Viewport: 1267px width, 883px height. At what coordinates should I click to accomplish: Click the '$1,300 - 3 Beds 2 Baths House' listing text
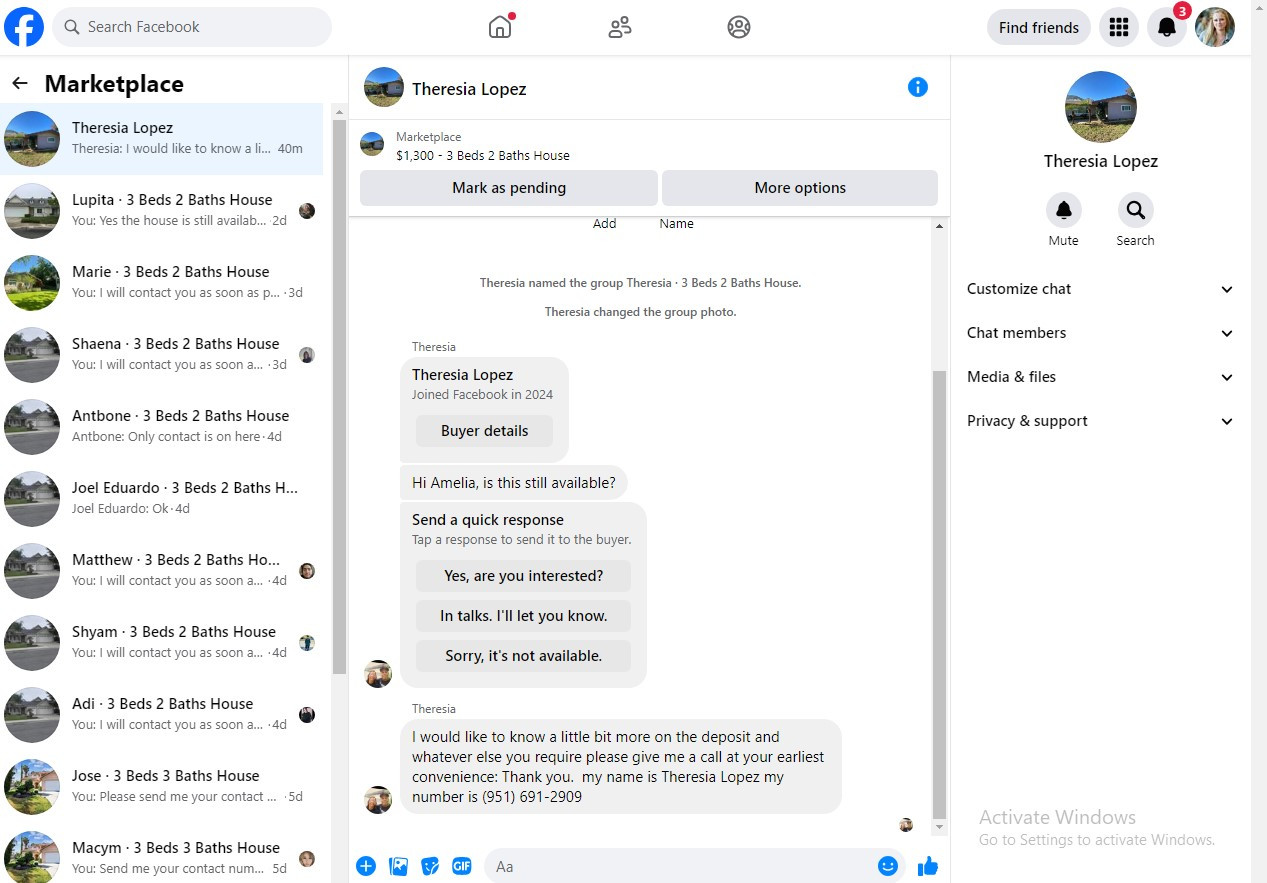483,156
